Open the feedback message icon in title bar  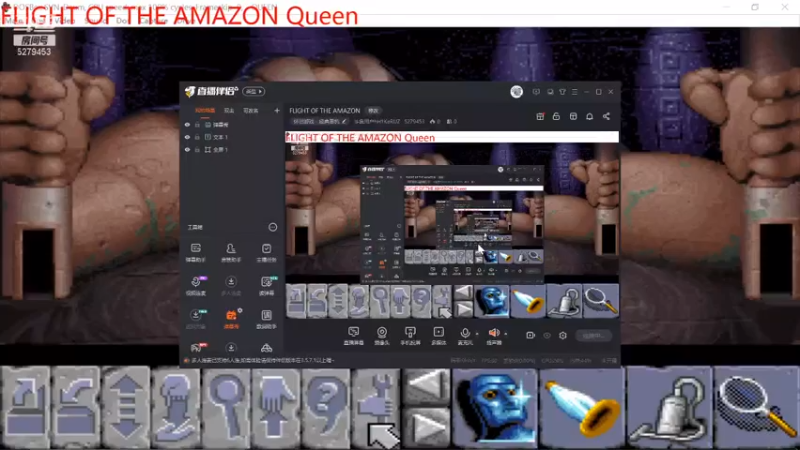click(x=536, y=92)
